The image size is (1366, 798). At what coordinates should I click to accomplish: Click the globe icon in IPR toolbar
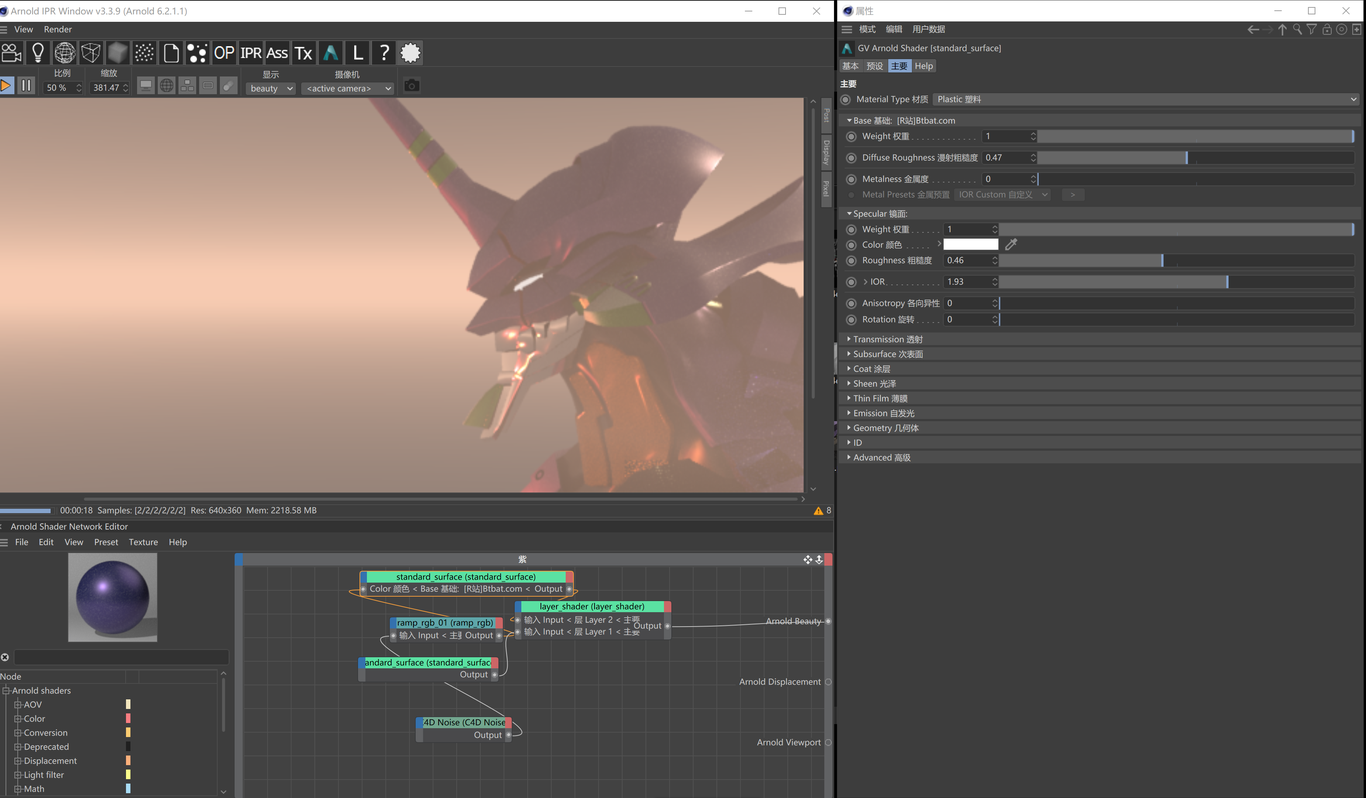pyautogui.click(x=167, y=86)
